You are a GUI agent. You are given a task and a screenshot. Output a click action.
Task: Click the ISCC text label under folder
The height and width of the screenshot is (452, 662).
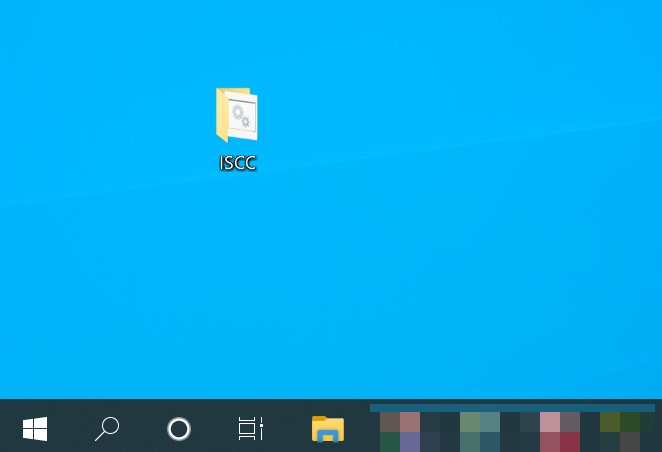[238, 163]
